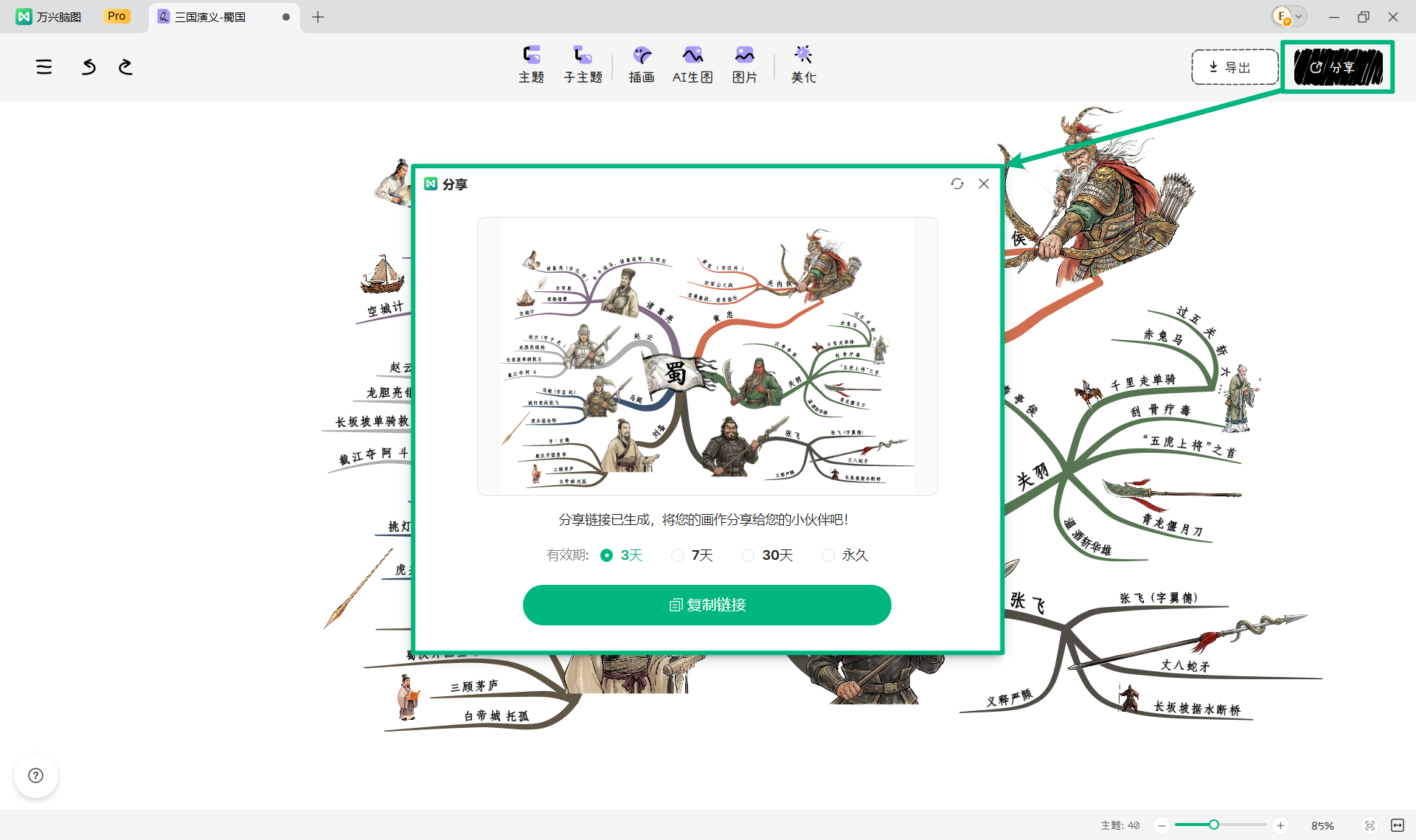
Task: Select the 空城计 node
Action: [x=386, y=308]
